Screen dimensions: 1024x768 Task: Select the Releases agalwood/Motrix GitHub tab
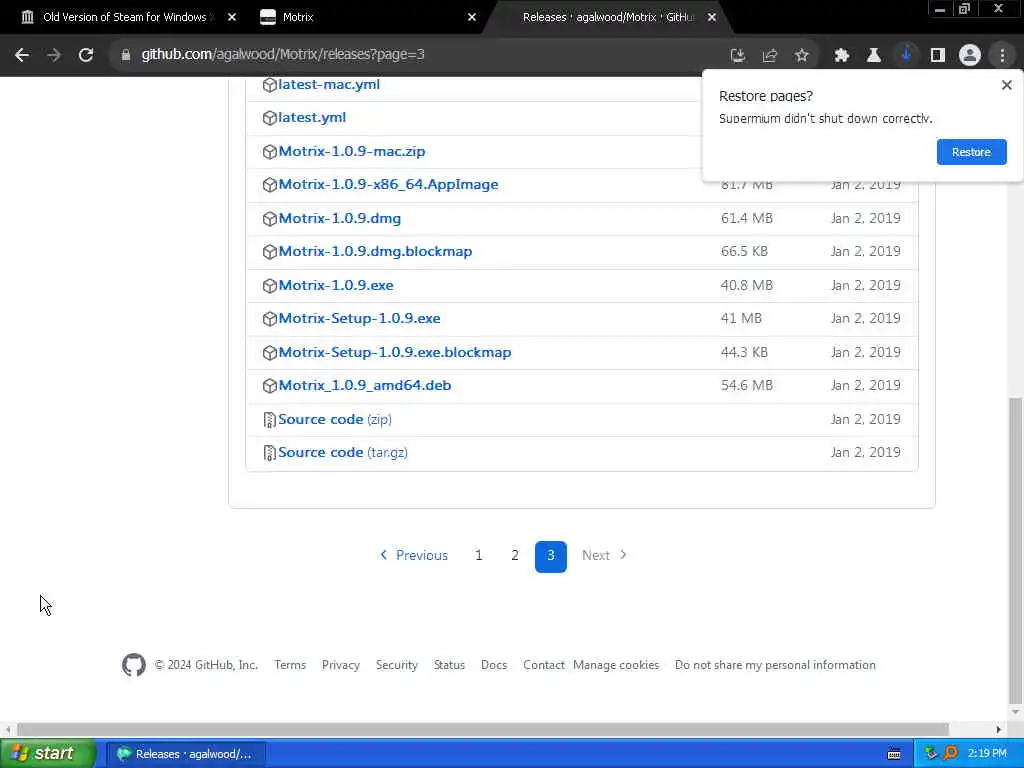click(x=607, y=17)
